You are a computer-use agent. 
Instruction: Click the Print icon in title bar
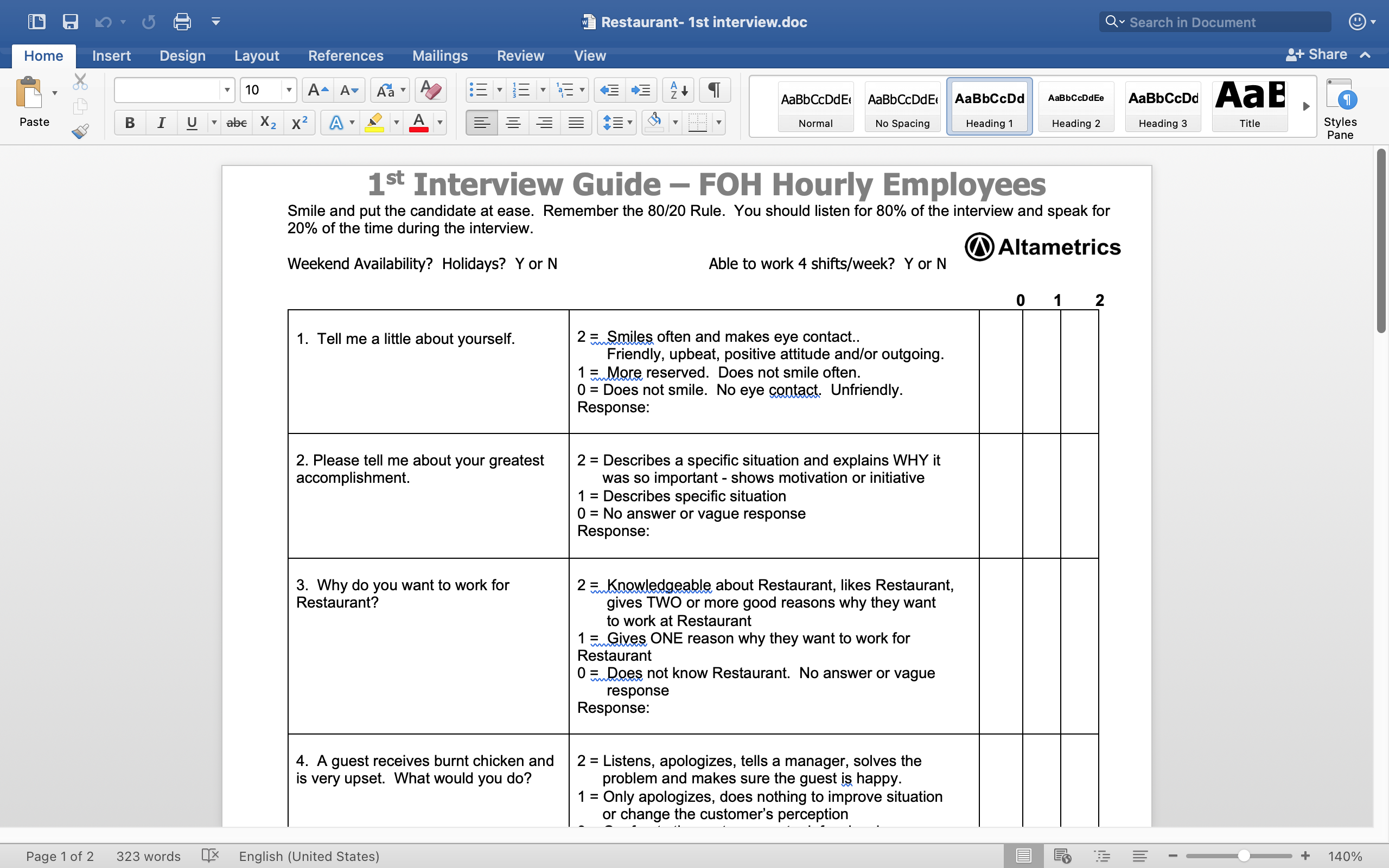click(x=182, y=22)
